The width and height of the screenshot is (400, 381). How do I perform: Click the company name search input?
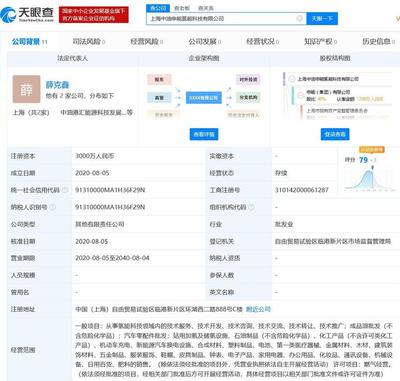[222, 18]
